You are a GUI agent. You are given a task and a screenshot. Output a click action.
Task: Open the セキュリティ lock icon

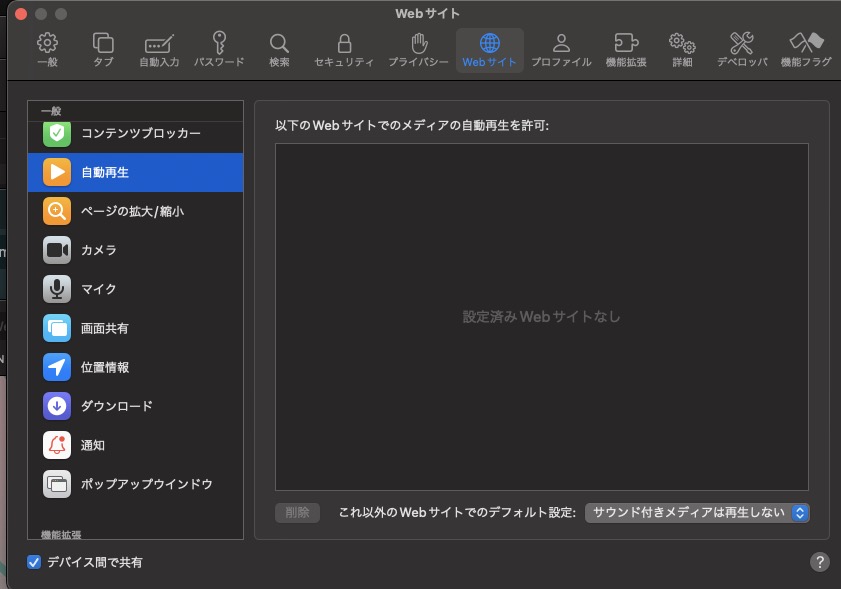[x=344, y=43]
